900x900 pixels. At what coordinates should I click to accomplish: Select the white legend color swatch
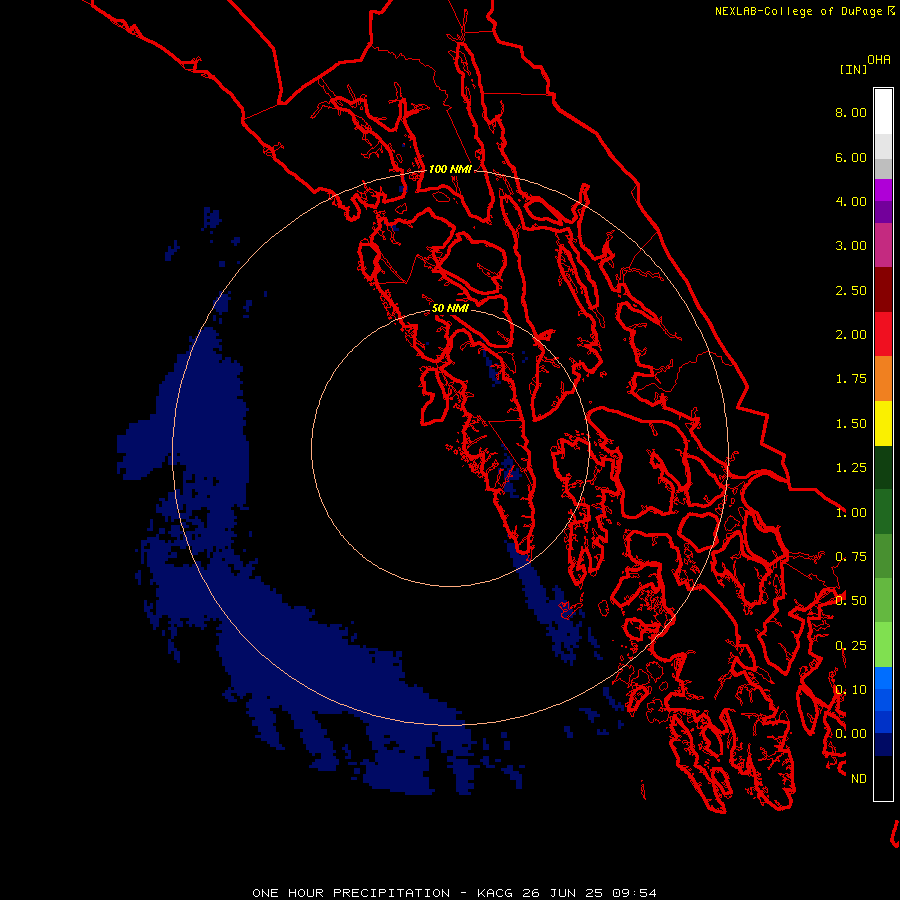[x=883, y=112]
